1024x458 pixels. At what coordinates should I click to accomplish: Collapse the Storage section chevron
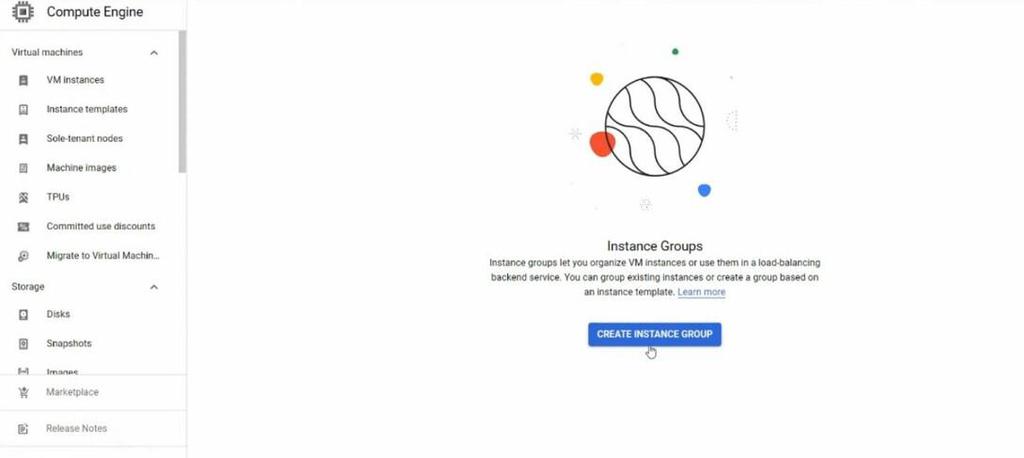click(x=154, y=287)
